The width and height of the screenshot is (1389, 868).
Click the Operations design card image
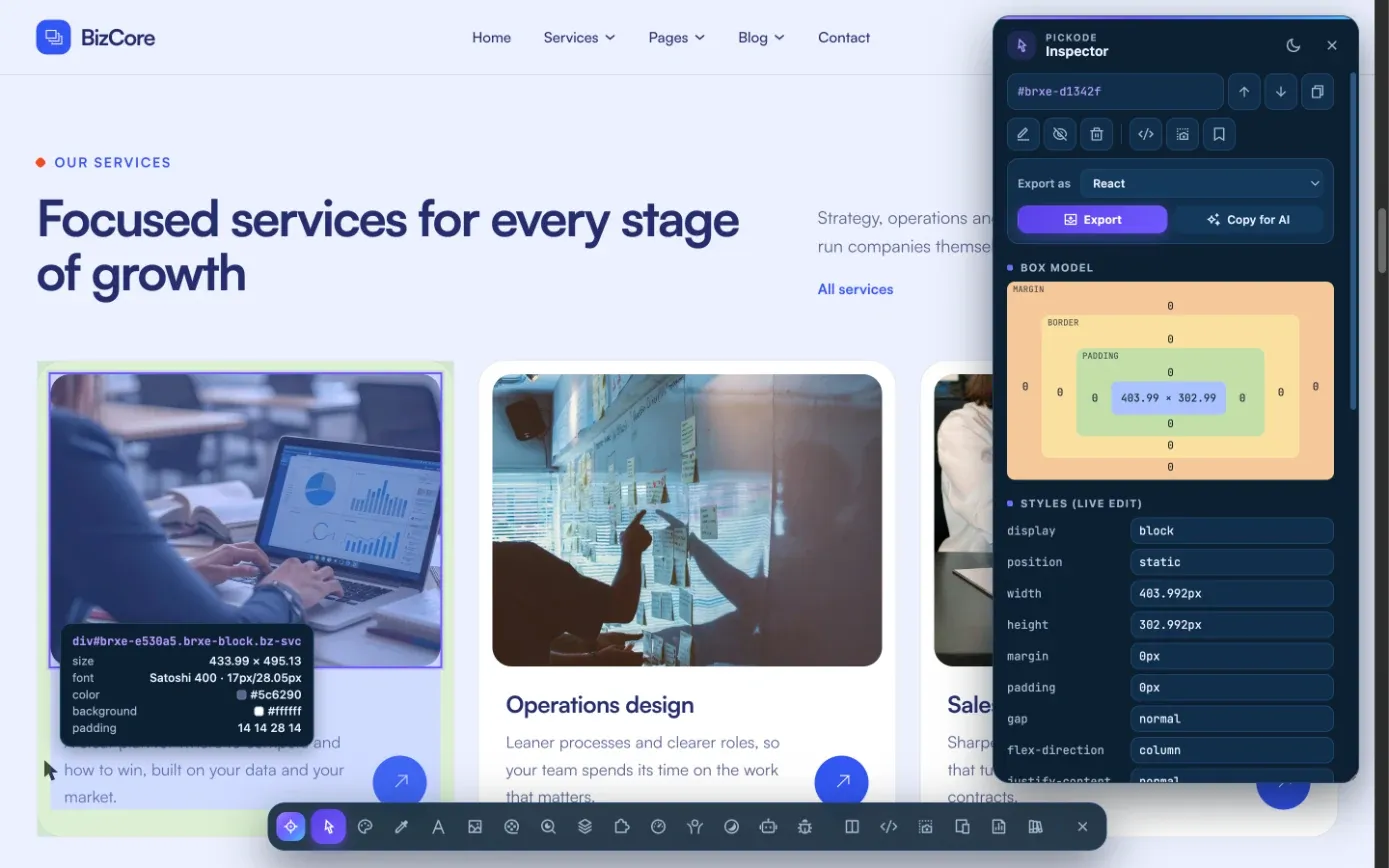(687, 520)
